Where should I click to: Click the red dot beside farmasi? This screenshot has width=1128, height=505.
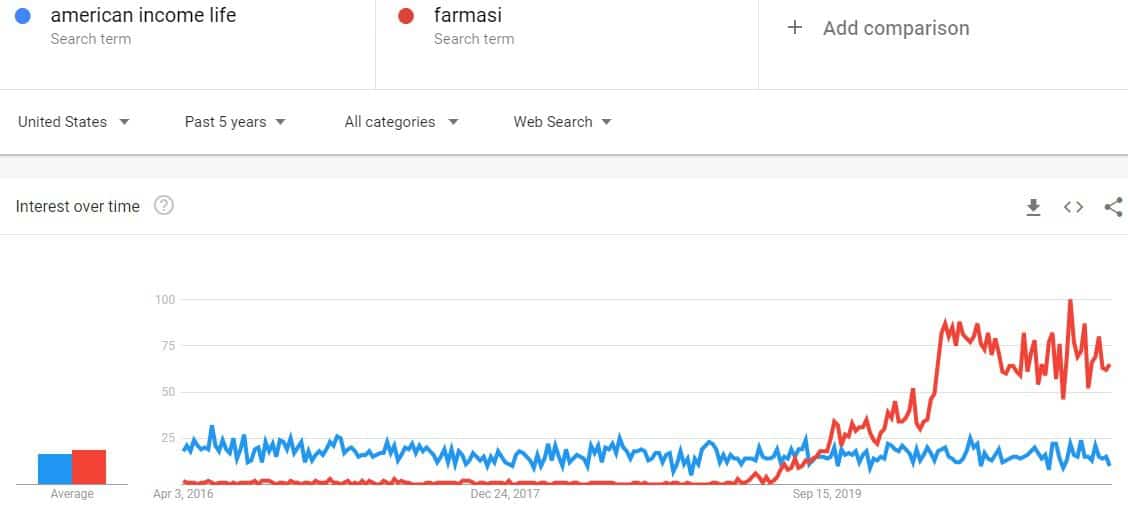pyautogui.click(x=406, y=15)
